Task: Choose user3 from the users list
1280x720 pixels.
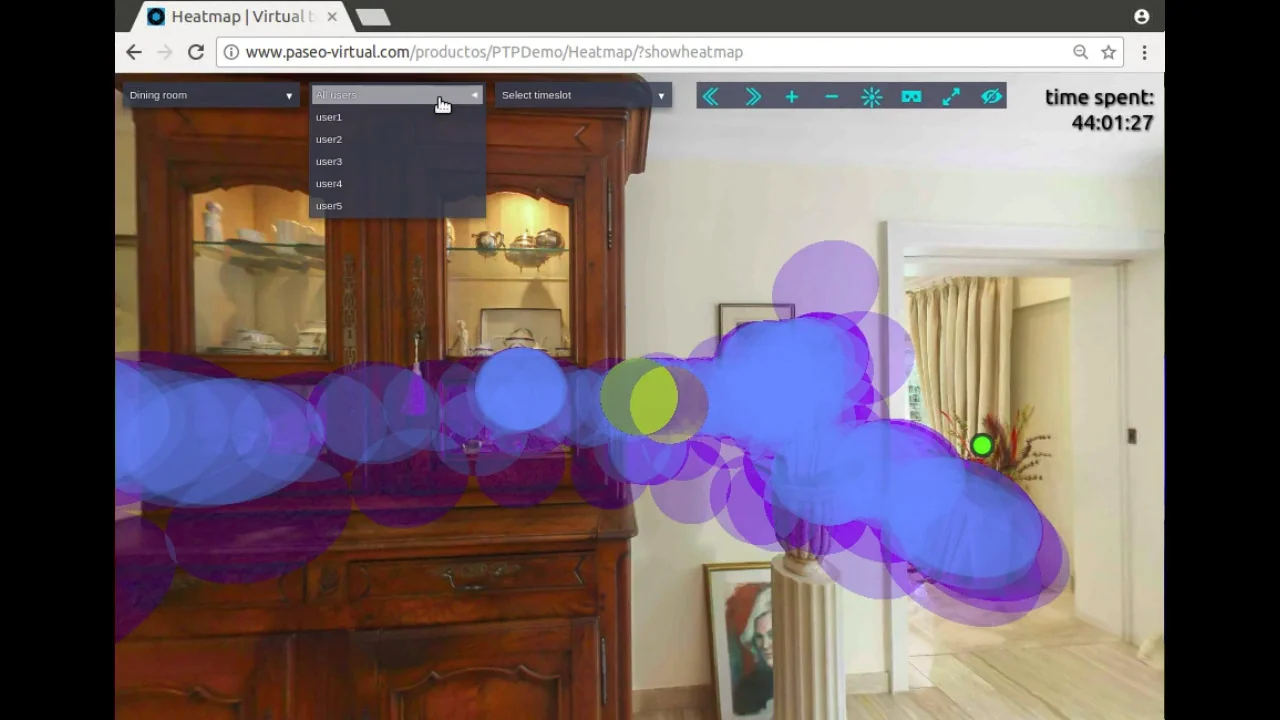Action: [x=397, y=161]
